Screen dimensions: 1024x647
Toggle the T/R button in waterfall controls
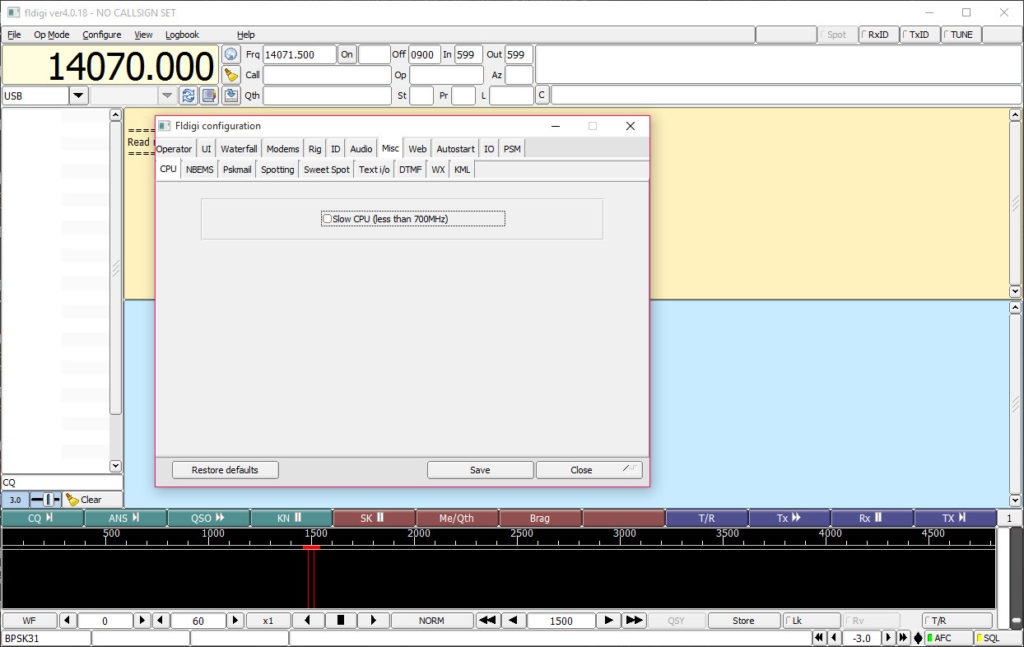tap(957, 620)
